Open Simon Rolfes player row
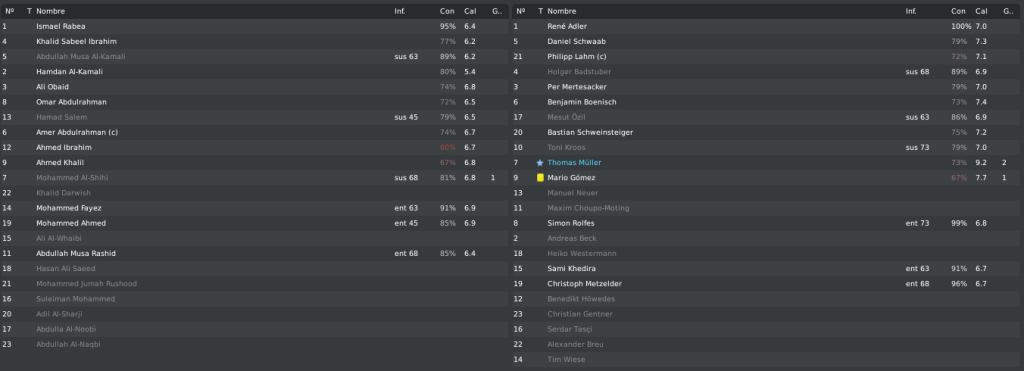 [x=767, y=223]
